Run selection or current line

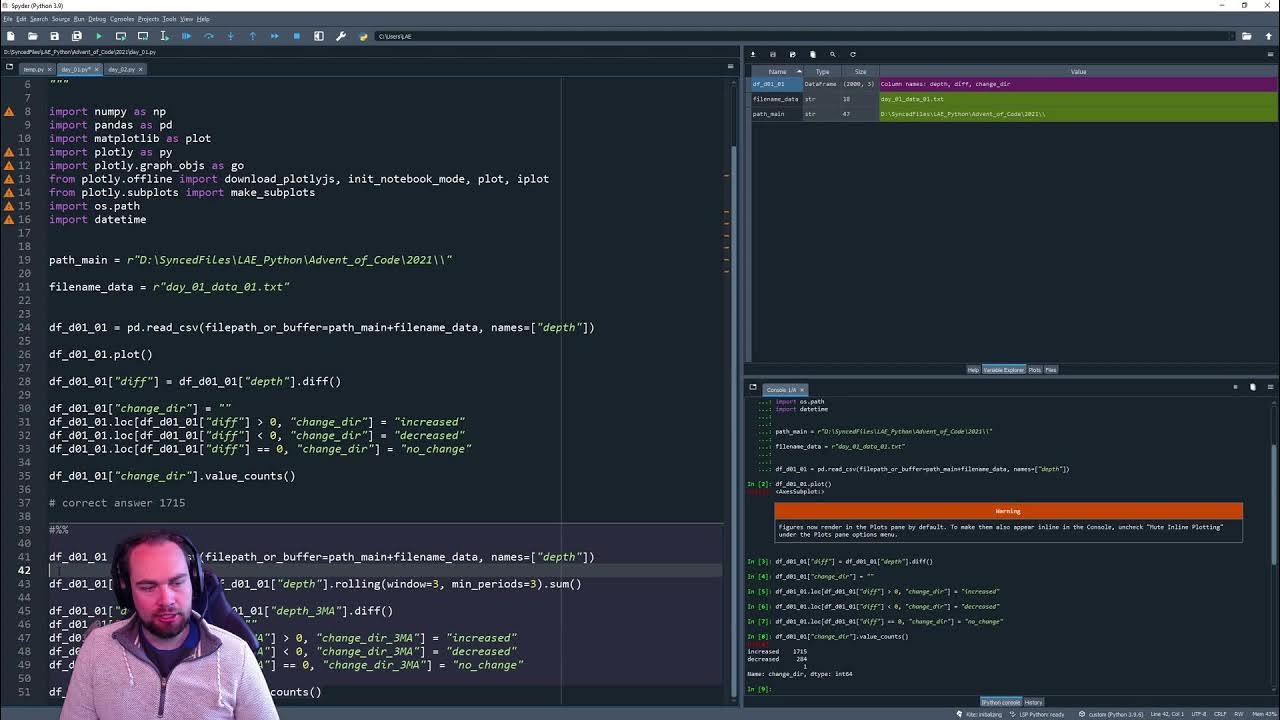tap(165, 36)
